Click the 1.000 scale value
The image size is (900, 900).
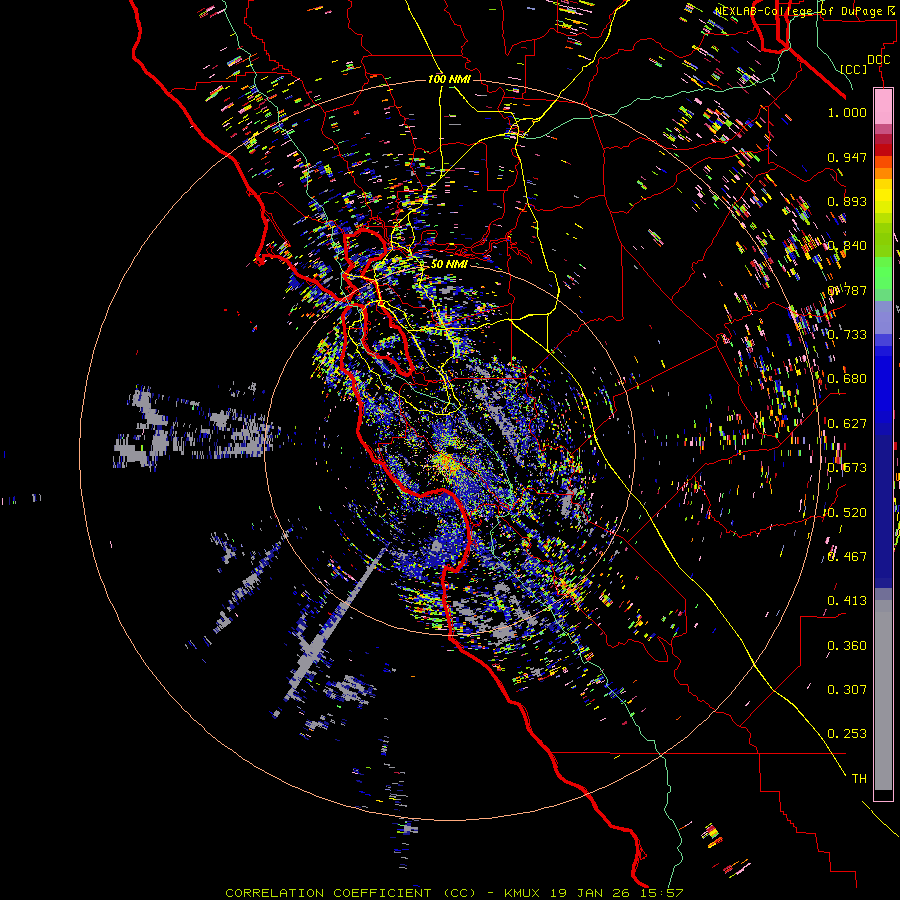click(x=847, y=112)
